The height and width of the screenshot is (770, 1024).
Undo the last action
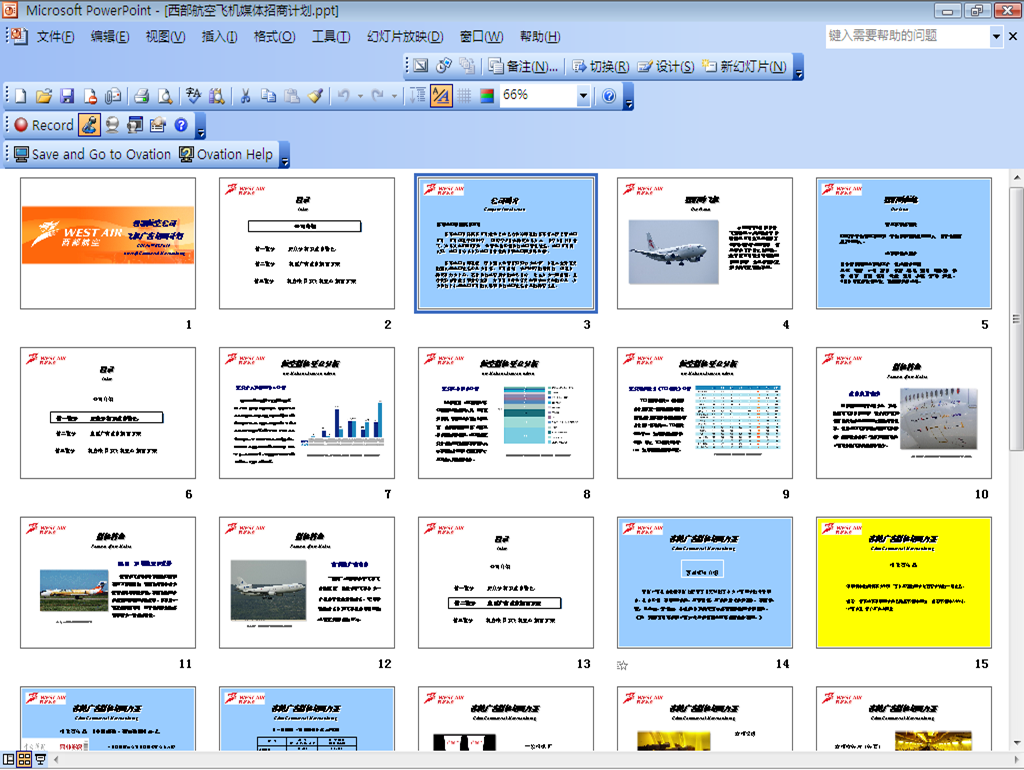(x=344, y=96)
